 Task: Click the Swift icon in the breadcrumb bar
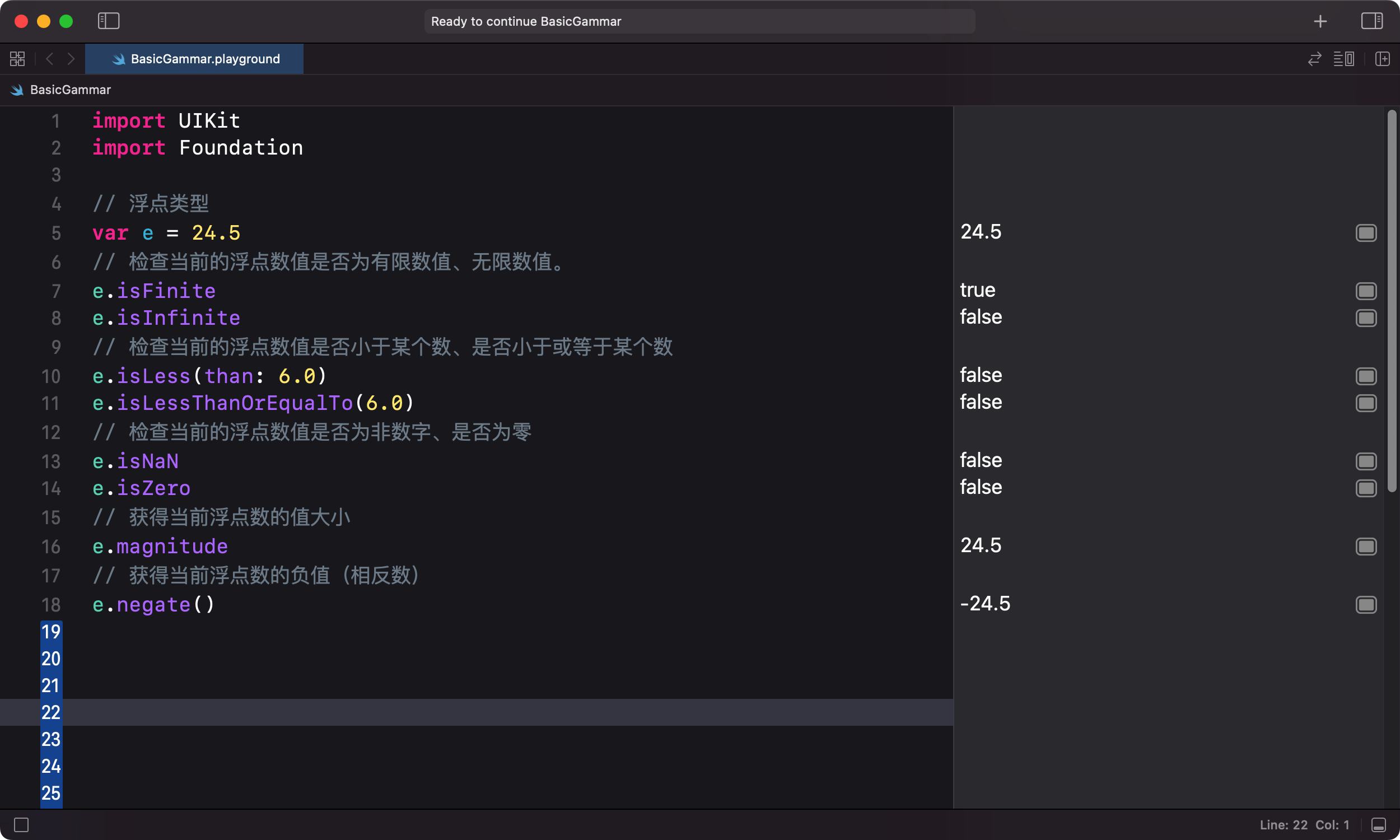tap(17, 90)
